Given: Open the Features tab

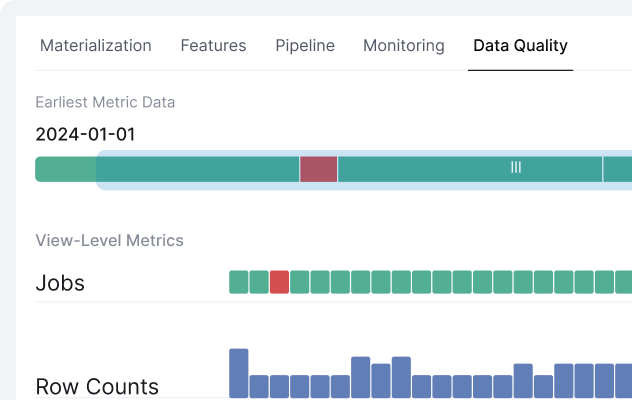Looking at the screenshot, I should [213, 46].
